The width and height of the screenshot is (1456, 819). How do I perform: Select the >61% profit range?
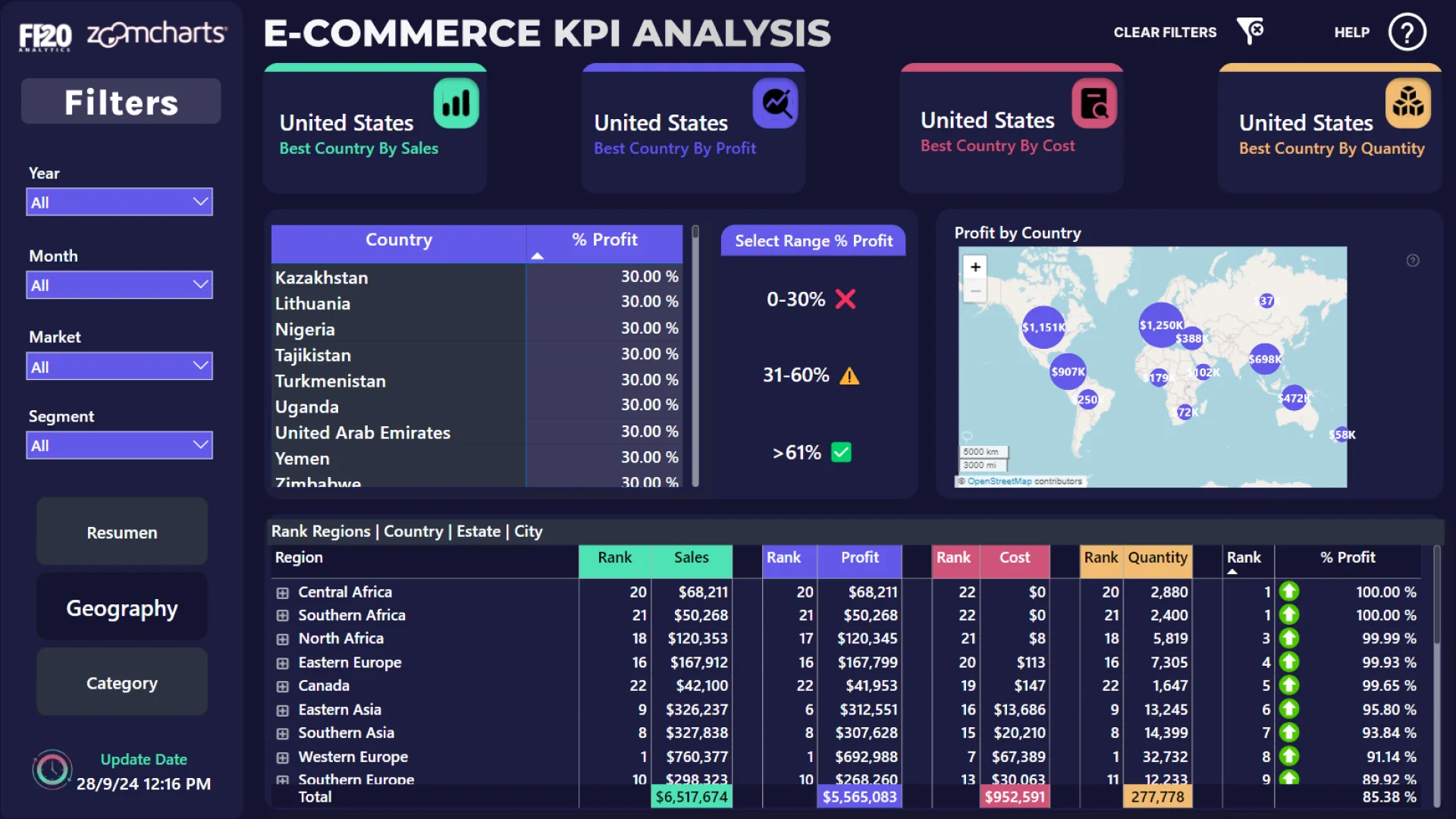[x=811, y=453]
